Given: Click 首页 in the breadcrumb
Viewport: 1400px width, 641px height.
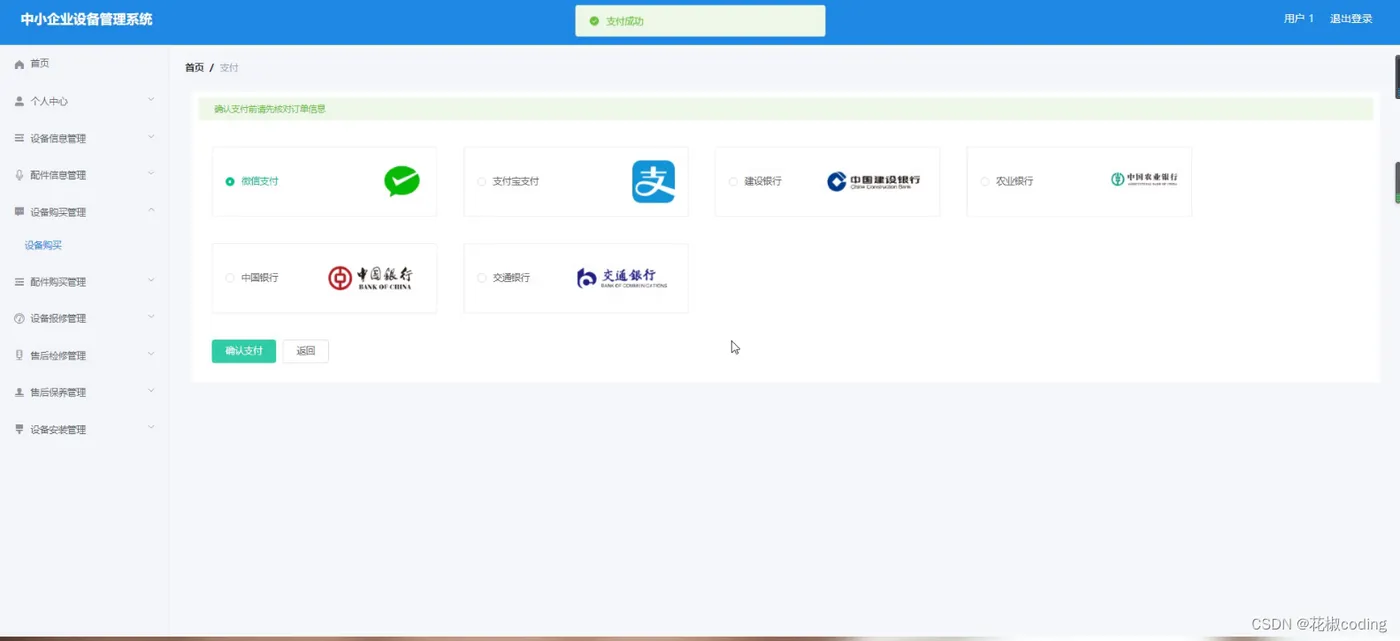Looking at the screenshot, I should pos(194,68).
